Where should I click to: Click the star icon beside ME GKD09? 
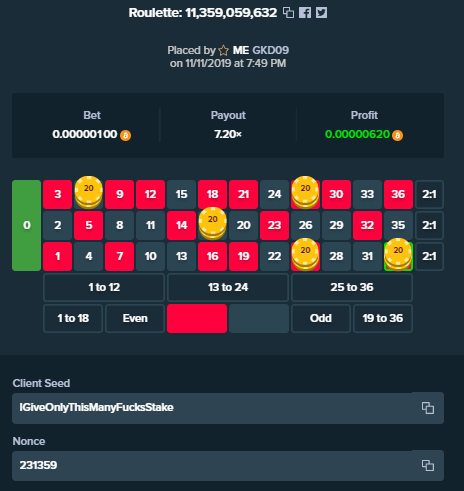tap(224, 50)
